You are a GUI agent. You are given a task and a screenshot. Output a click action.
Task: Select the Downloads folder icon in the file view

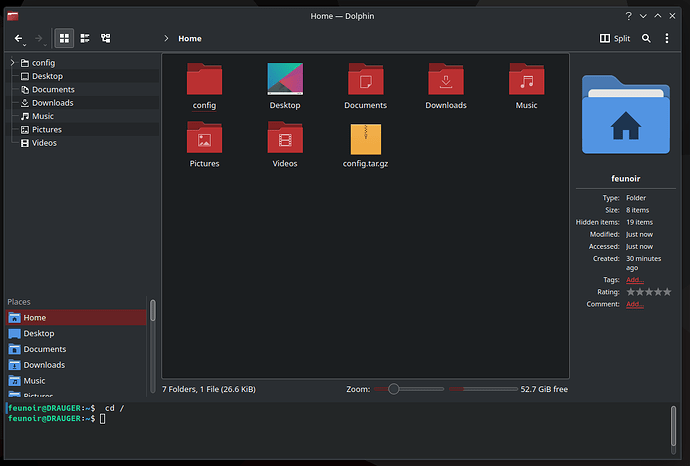tap(446, 81)
